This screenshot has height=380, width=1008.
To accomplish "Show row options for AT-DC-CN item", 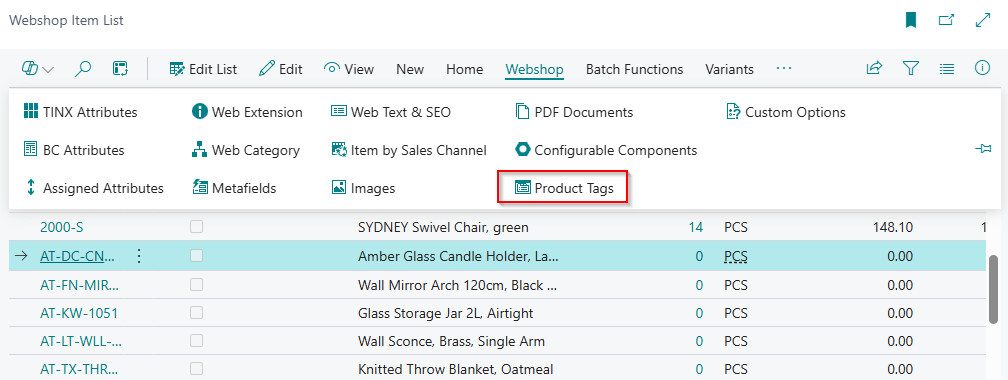I will [x=139, y=256].
